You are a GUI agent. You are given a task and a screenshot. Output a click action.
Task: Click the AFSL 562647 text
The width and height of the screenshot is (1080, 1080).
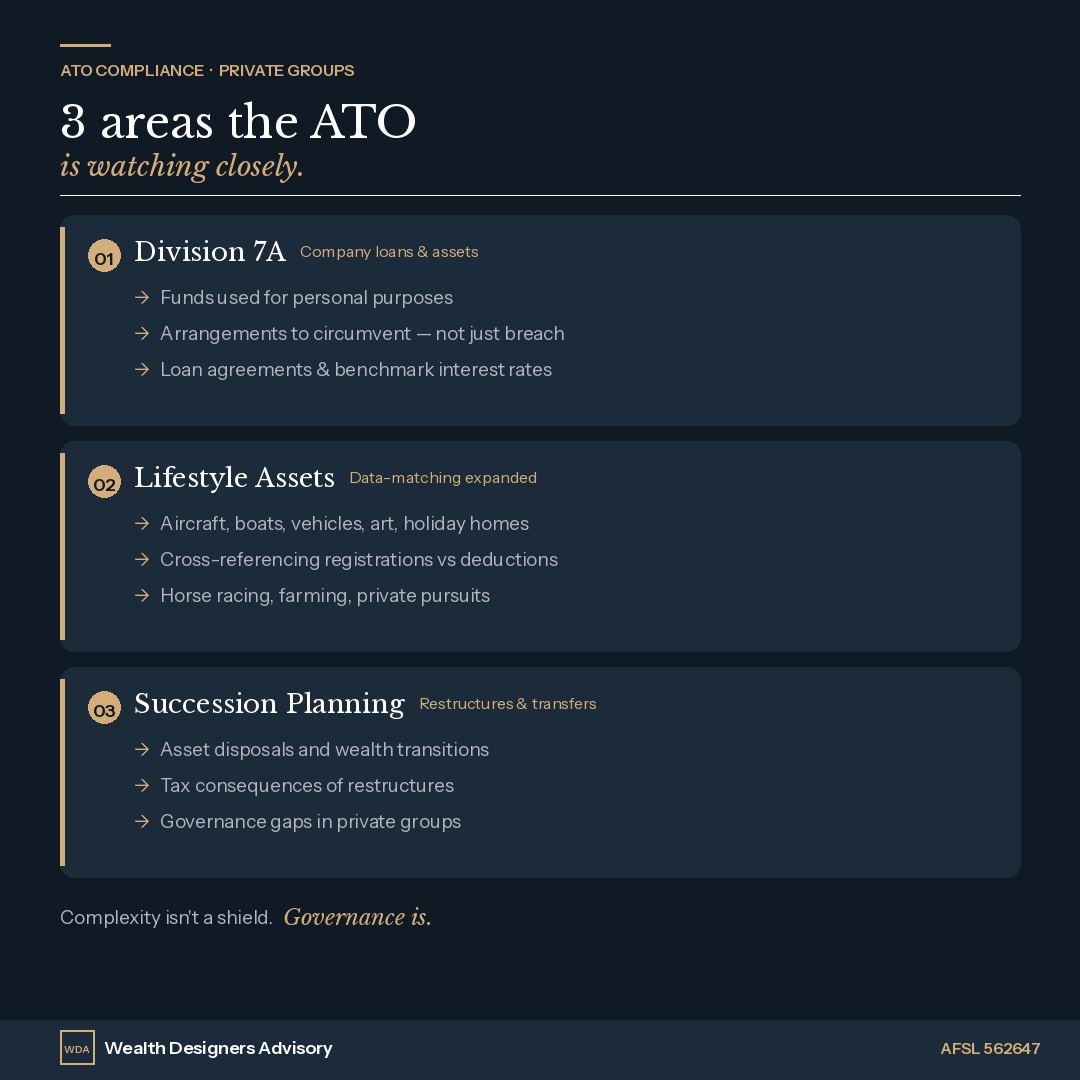point(990,1048)
